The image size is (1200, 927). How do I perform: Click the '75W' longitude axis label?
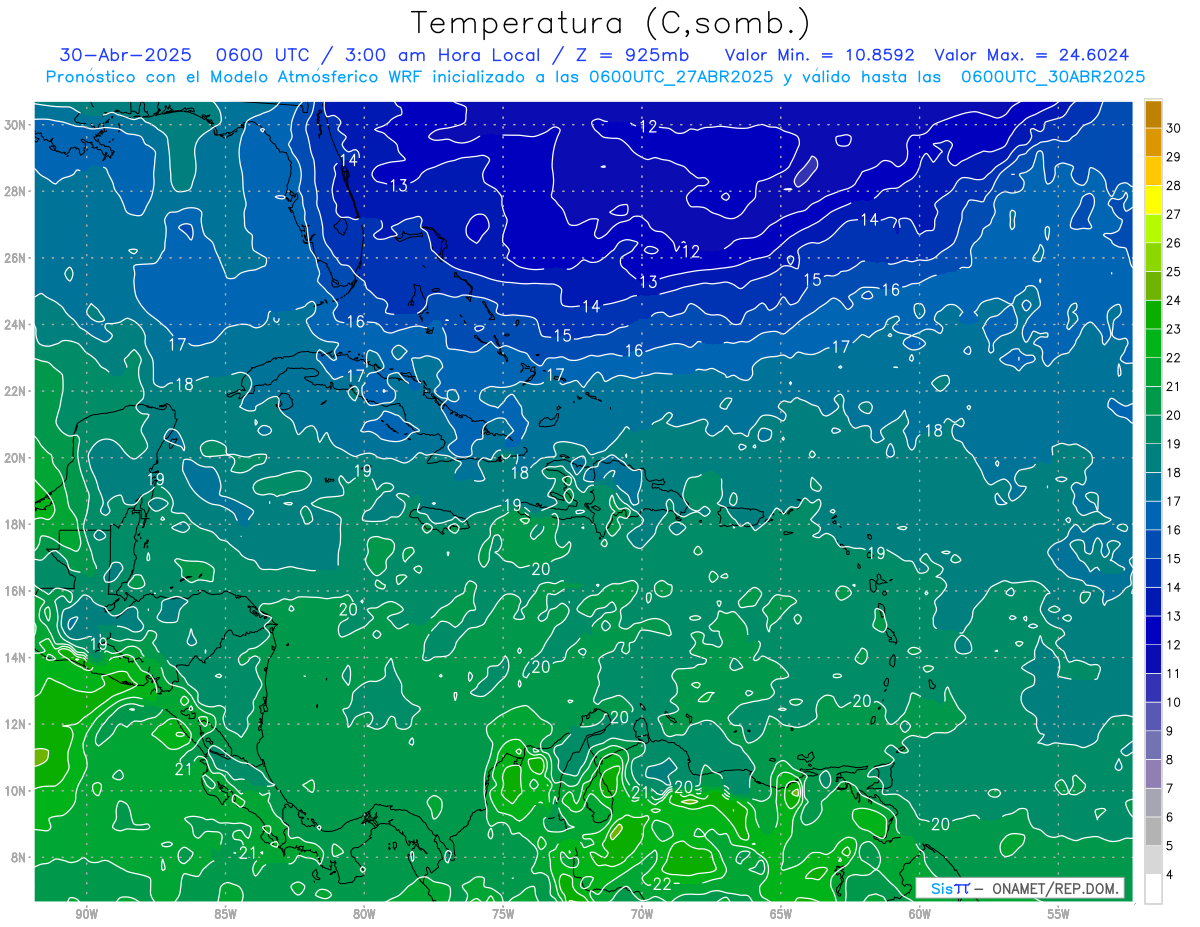tap(503, 914)
